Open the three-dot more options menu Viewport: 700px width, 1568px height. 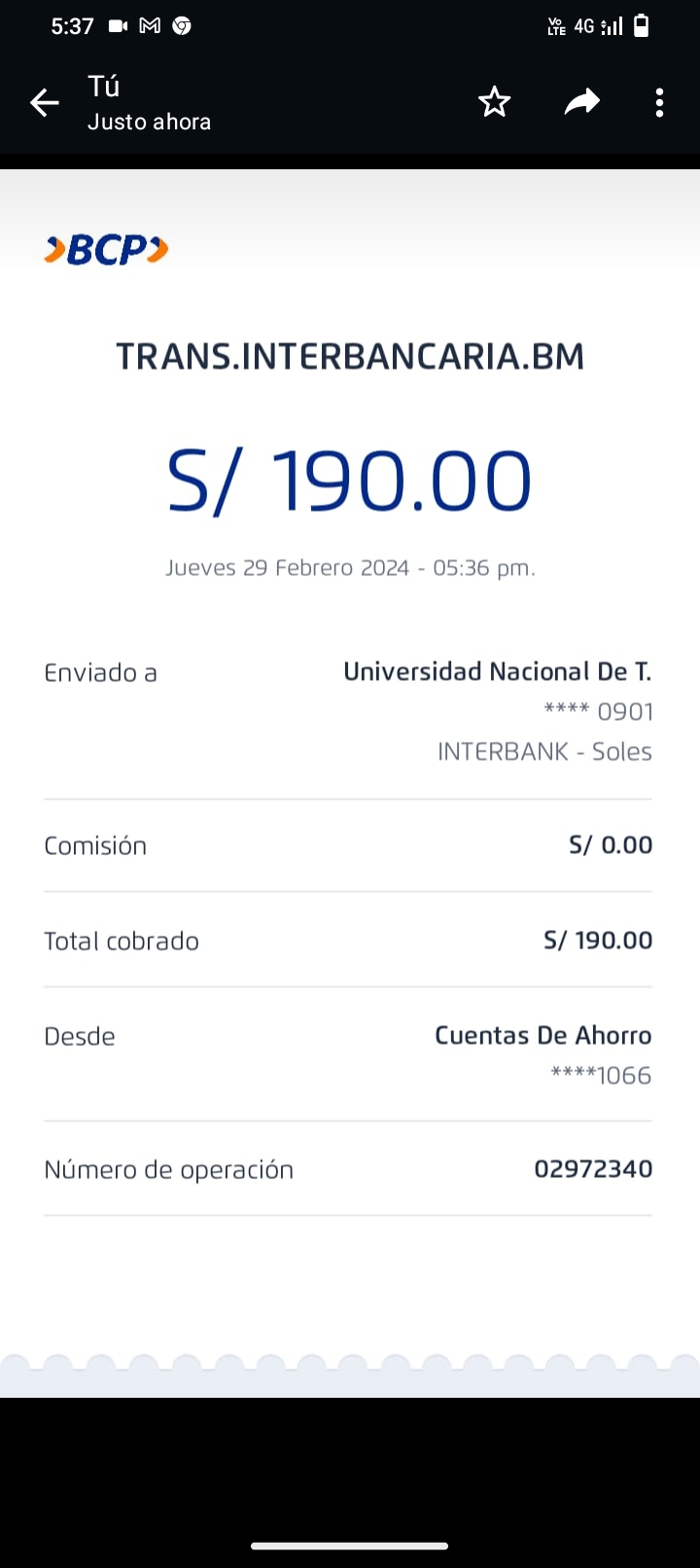[659, 102]
